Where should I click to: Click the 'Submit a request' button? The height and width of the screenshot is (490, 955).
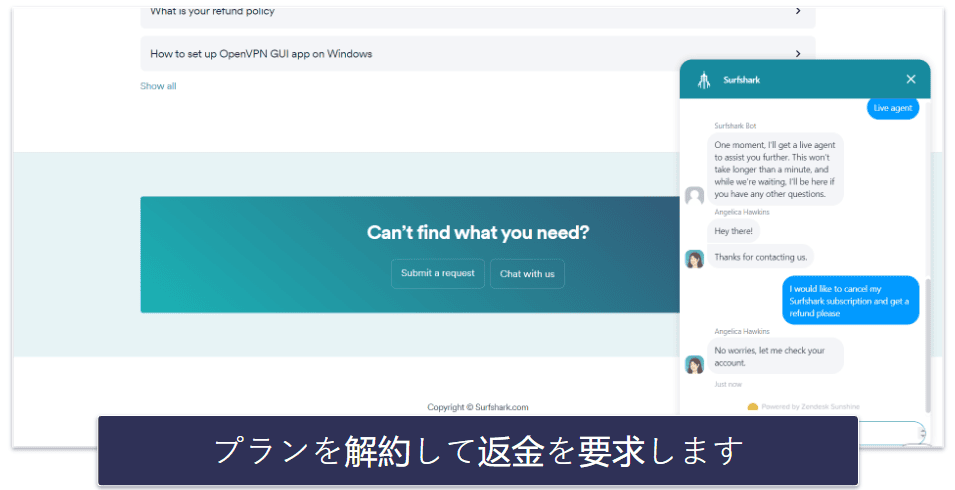[x=438, y=273]
